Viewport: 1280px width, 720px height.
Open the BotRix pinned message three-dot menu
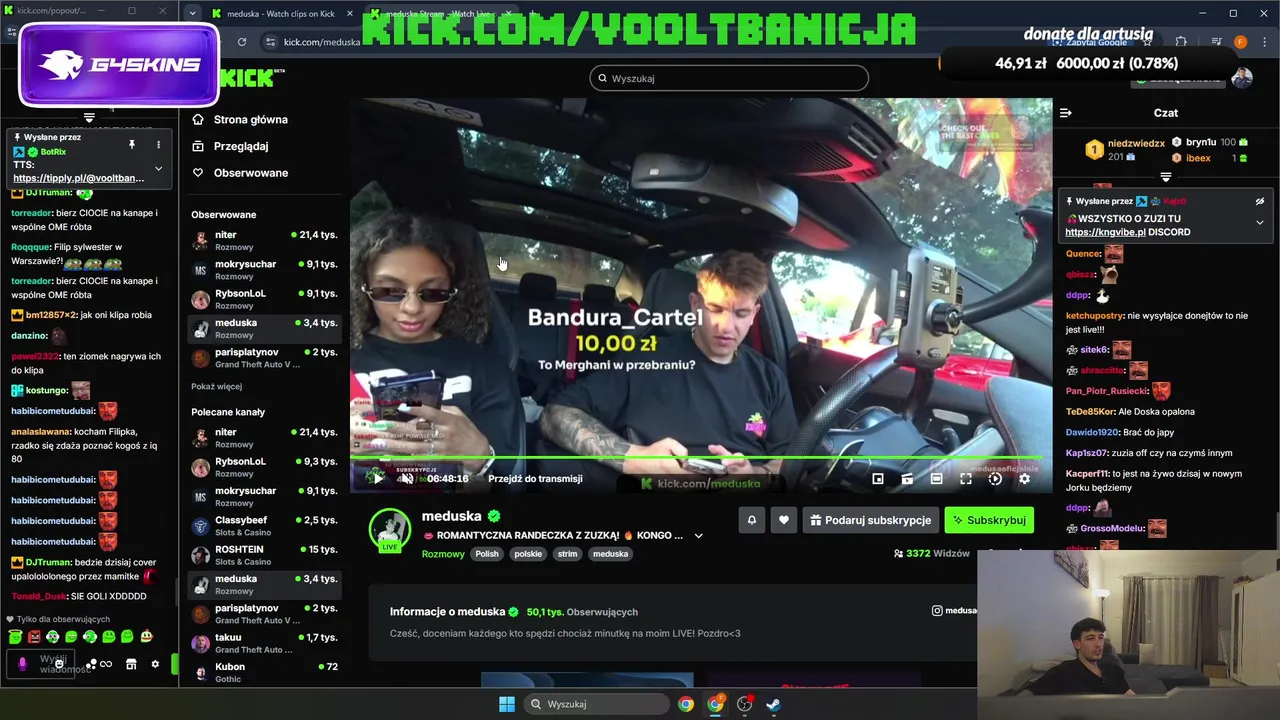(x=158, y=145)
